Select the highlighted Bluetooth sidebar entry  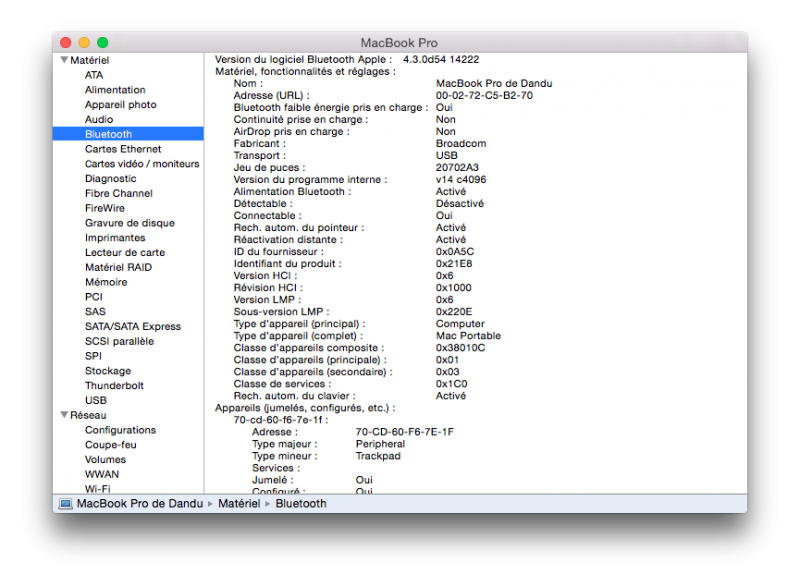(x=128, y=134)
